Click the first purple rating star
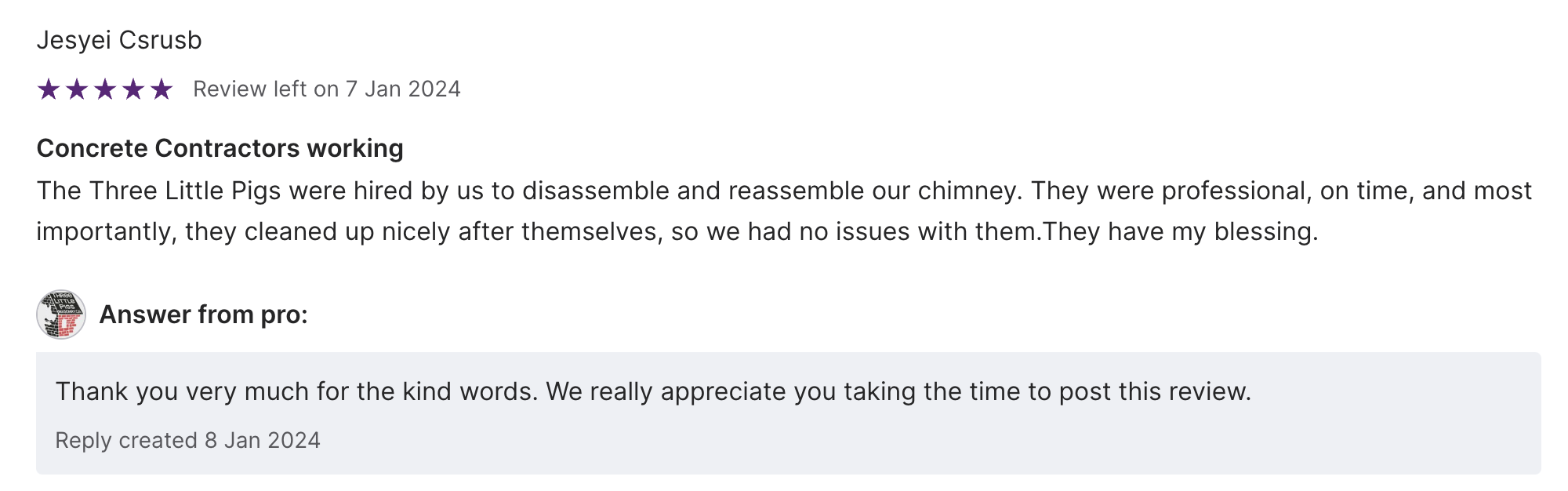The height and width of the screenshot is (491, 1568). coord(49,89)
